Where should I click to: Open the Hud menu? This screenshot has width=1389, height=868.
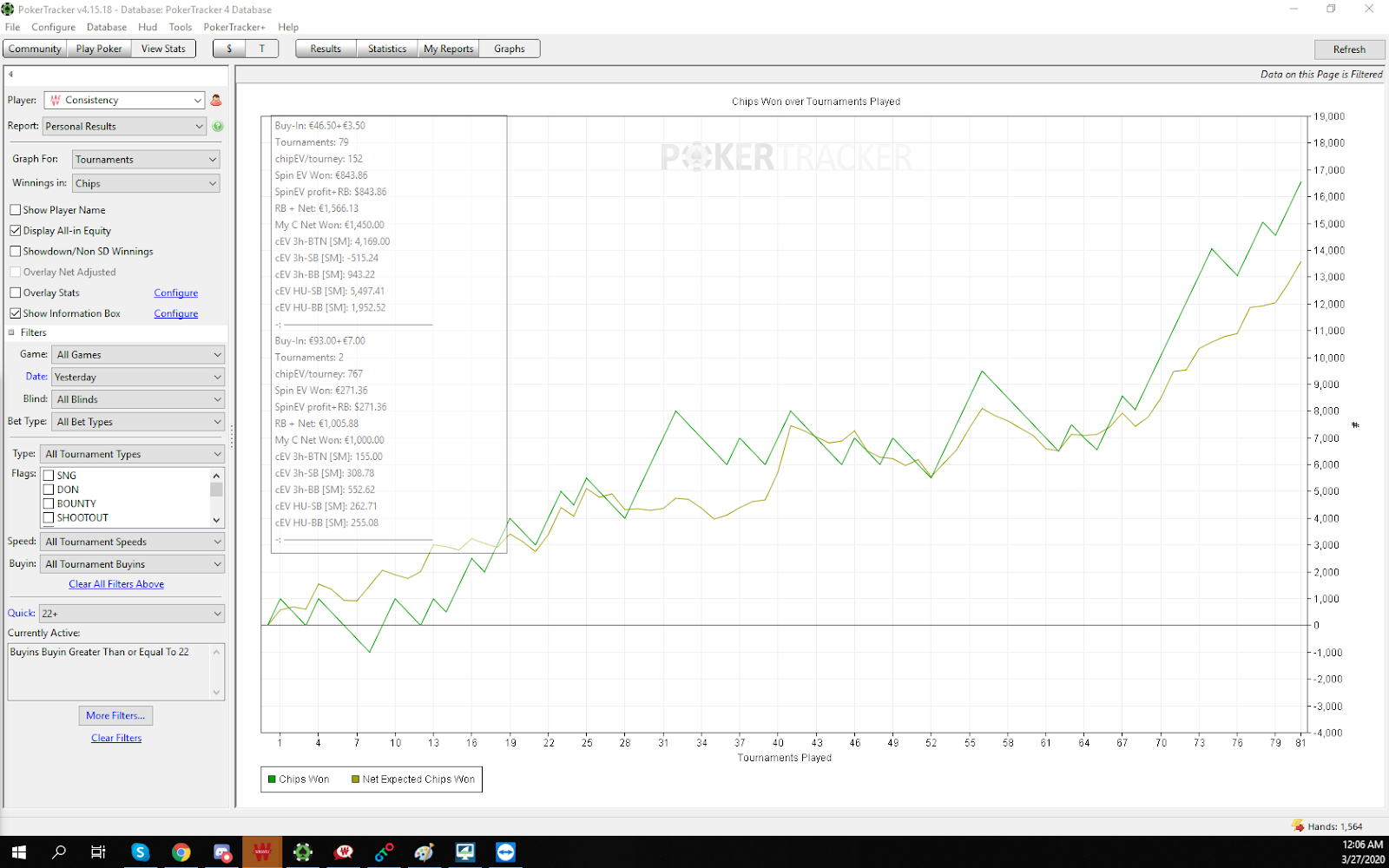[x=148, y=27]
